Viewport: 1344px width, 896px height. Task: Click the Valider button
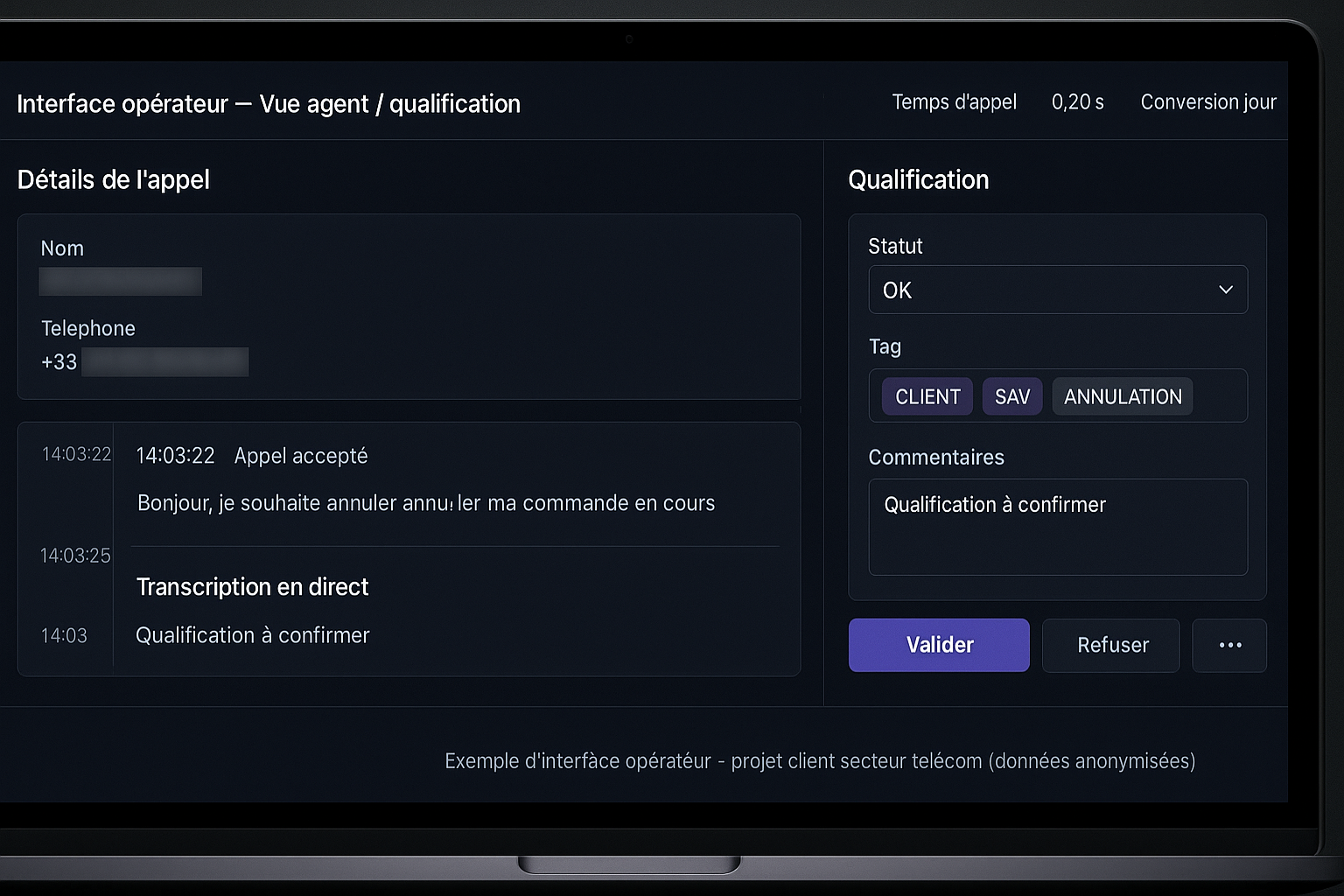[939, 646]
